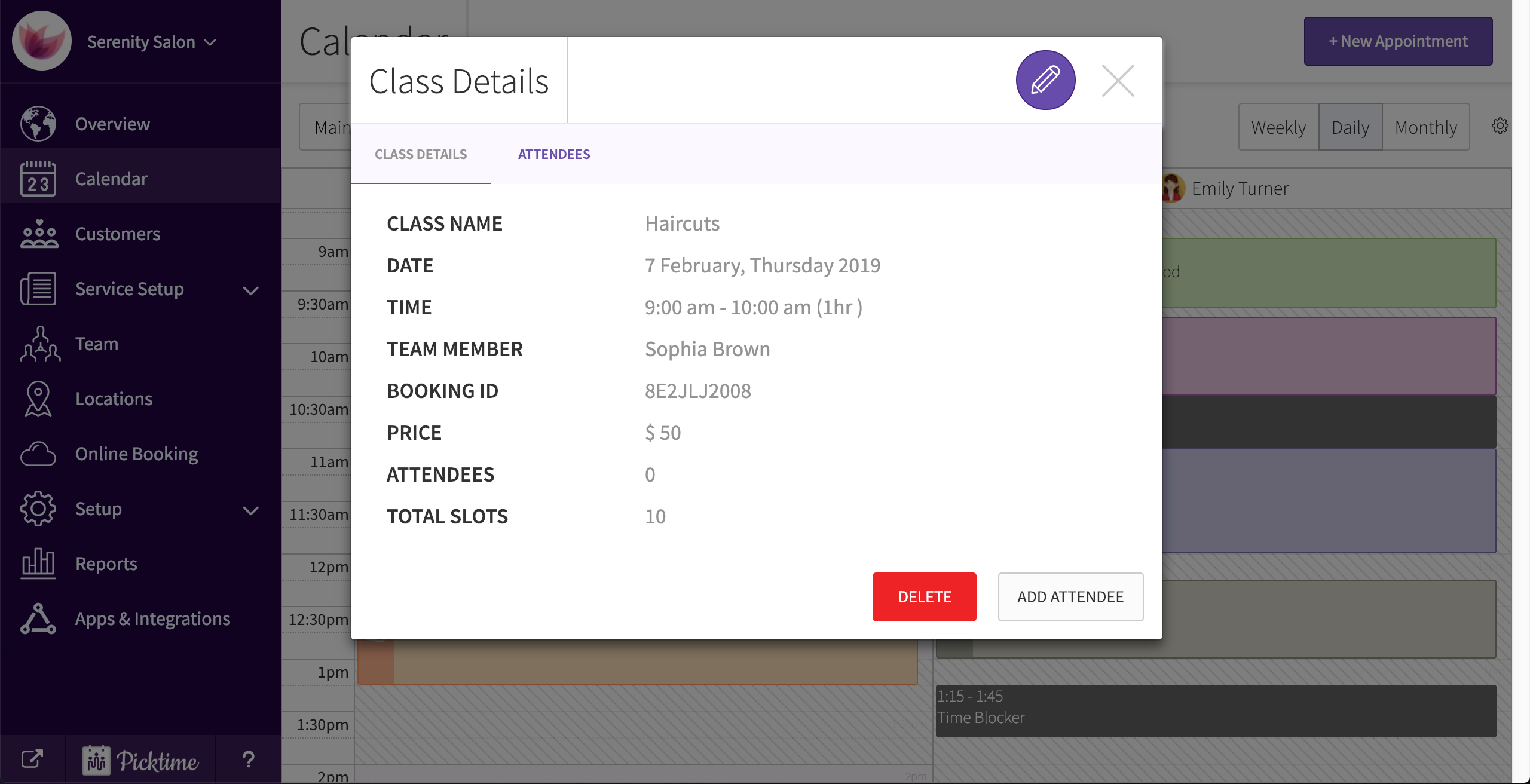The height and width of the screenshot is (784, 1530).
Task: Click the Team group icon
Action: coord(39,344)
